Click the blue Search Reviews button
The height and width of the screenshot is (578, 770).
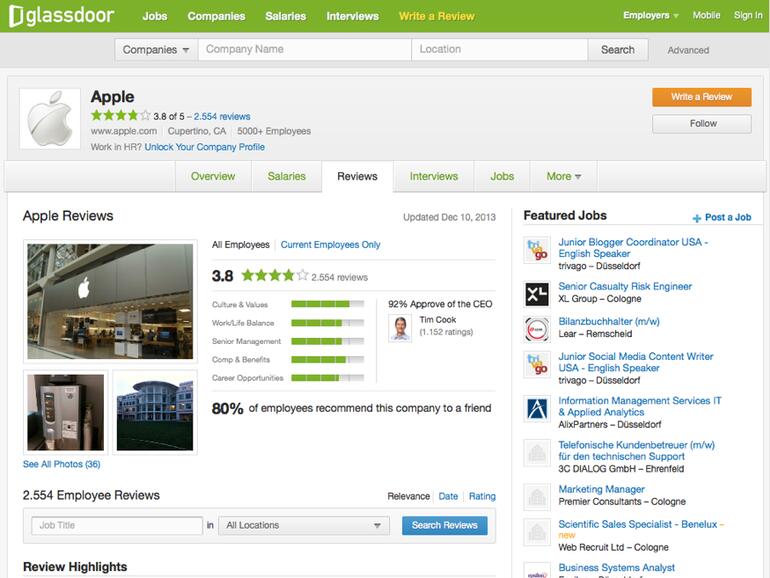tap(444, 525)
